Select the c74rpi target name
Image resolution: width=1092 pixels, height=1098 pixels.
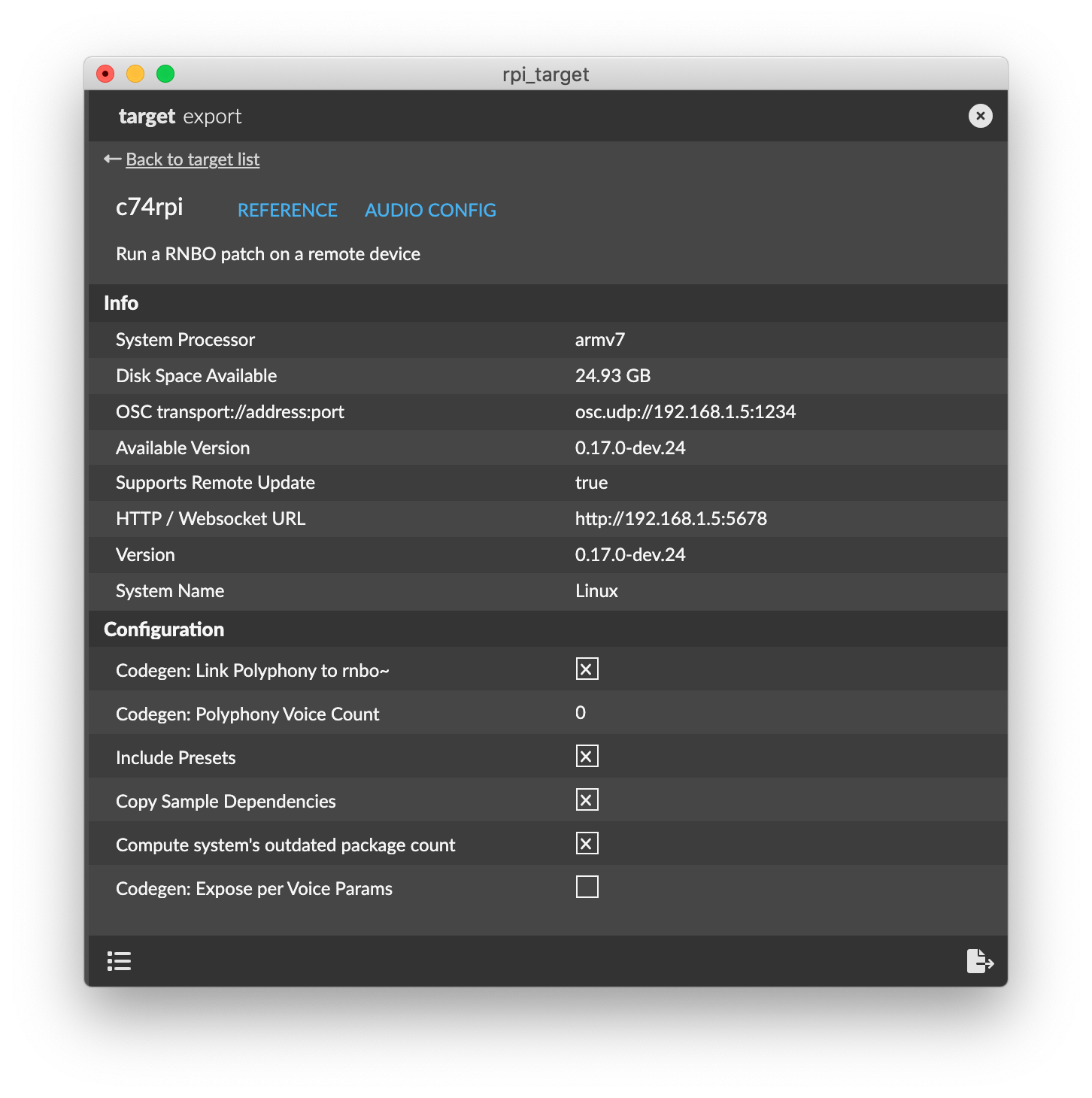click(x=149, y=208)
